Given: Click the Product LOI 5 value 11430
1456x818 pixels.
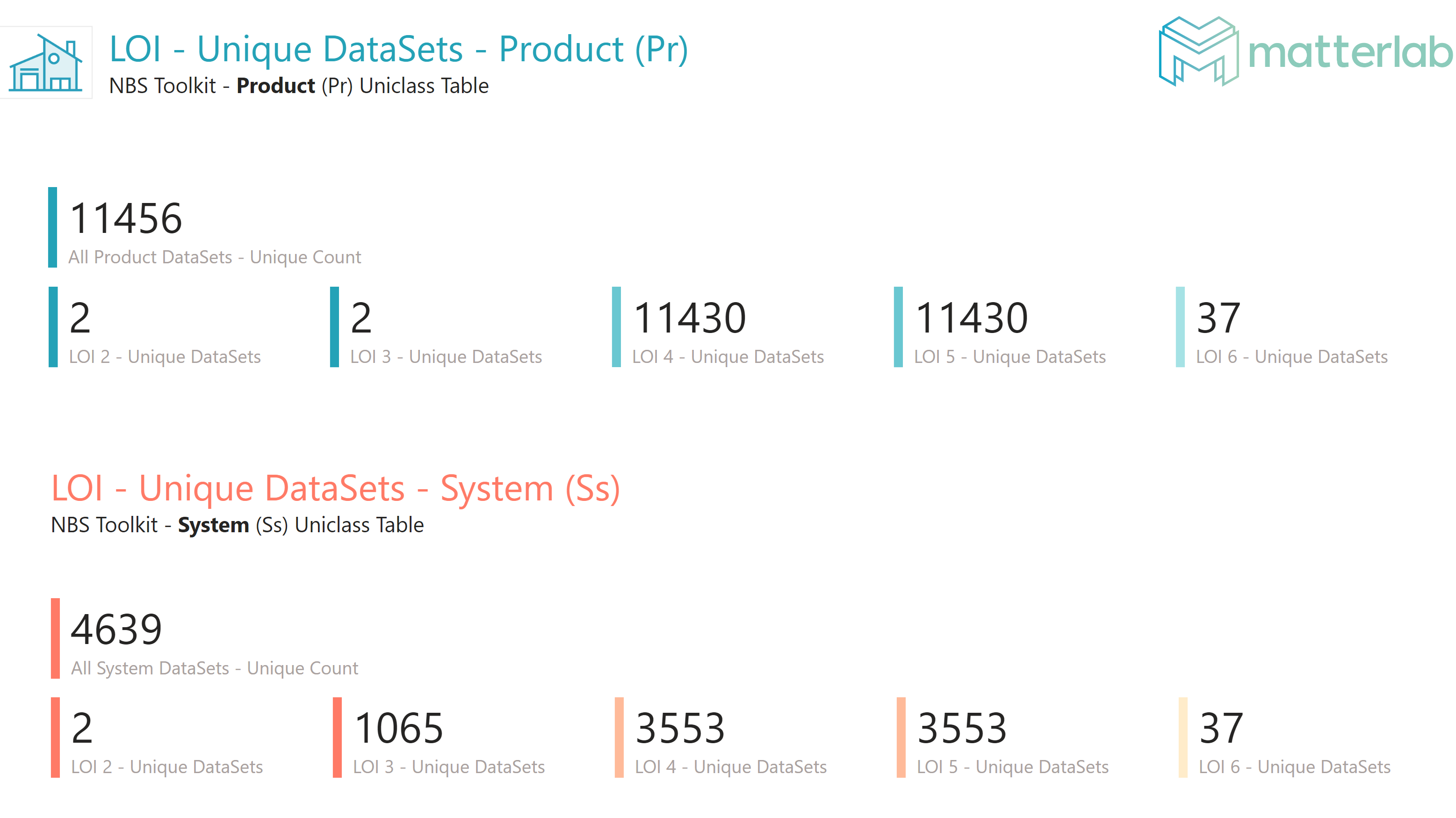Looking at the screenshot, I should click(972, 318).
